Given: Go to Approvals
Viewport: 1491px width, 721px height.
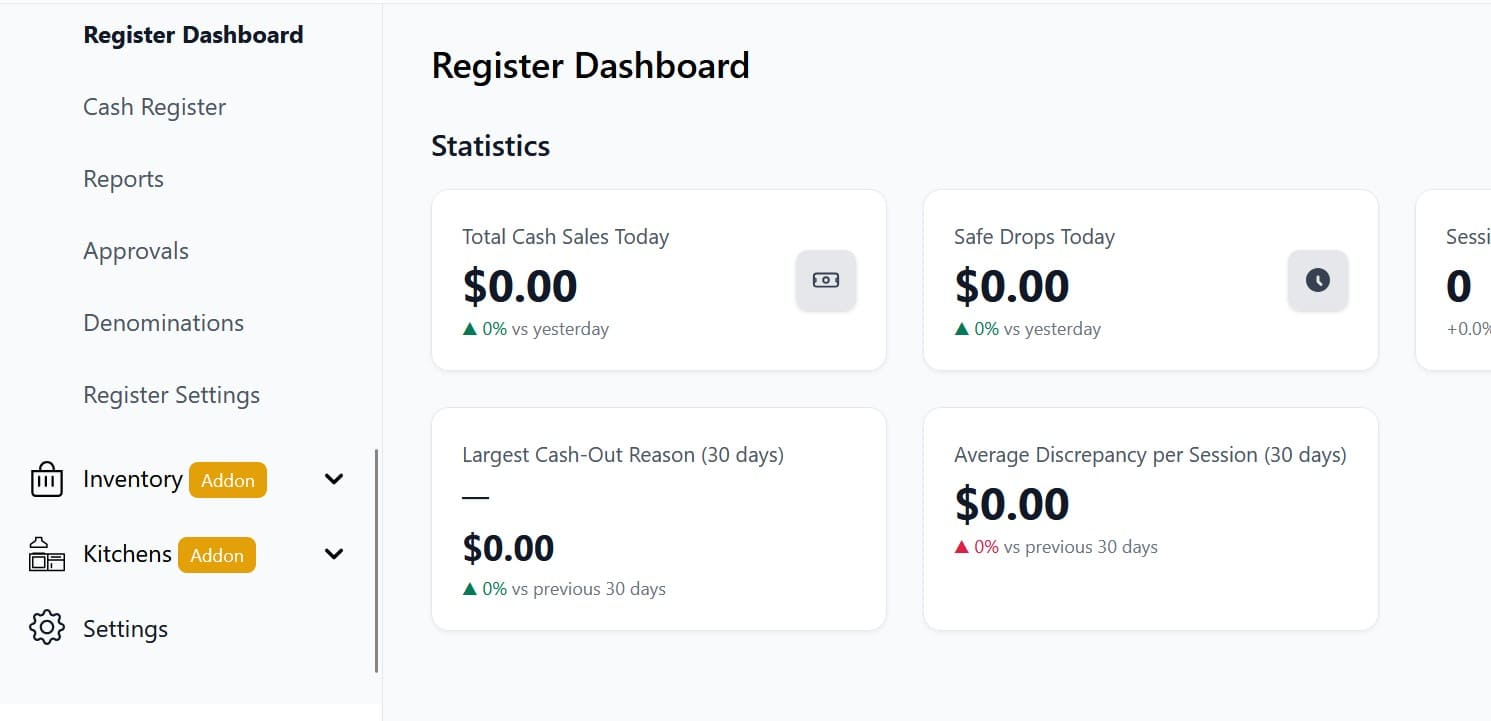Looking at the screenshot, I should (136, 251).
